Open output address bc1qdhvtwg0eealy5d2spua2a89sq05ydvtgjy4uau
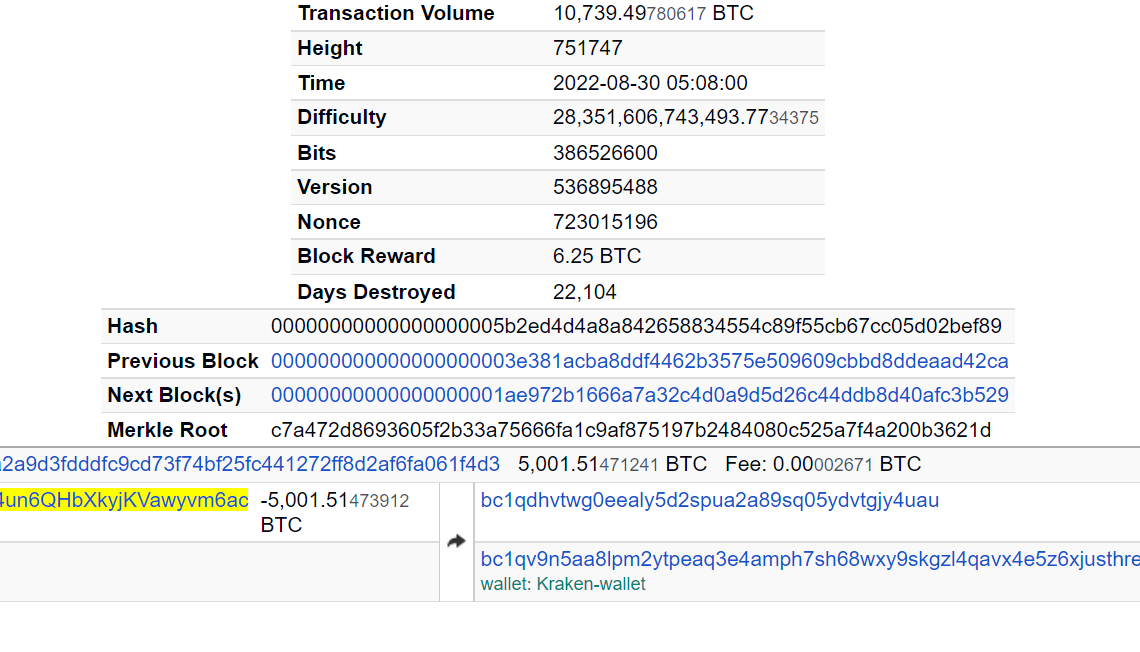 tap(709, 500)
